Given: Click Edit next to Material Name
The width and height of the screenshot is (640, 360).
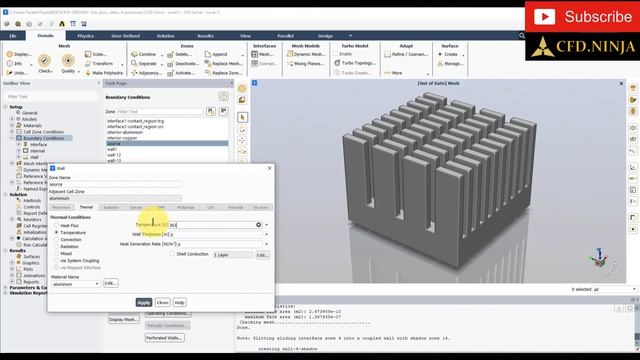Looking at the screenshot, I should [111, 283].
